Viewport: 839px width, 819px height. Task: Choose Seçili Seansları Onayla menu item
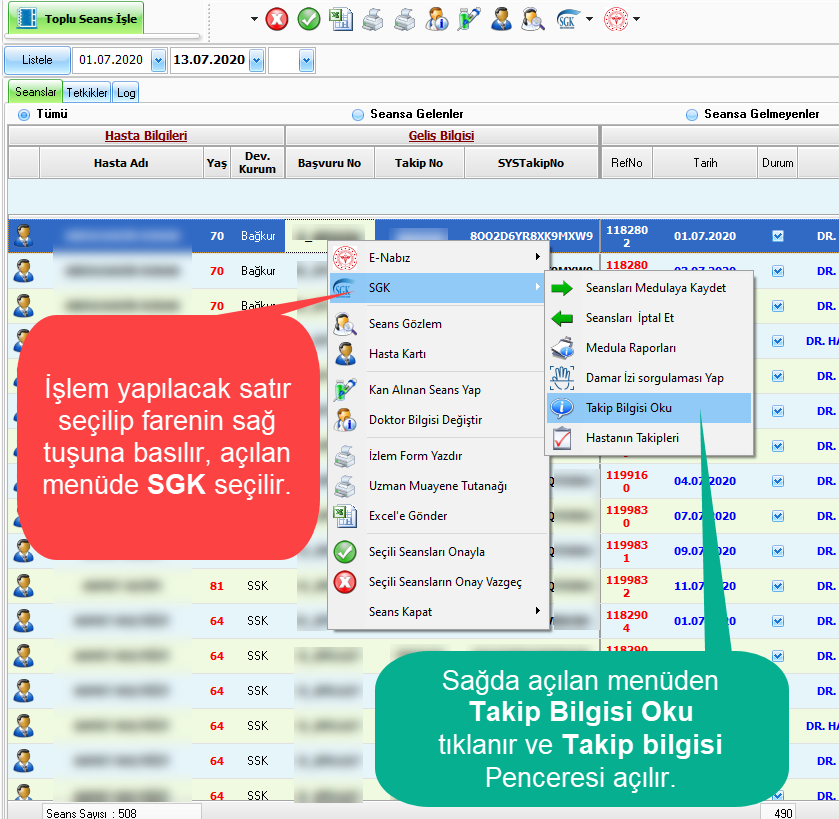[x=437, y=552]
